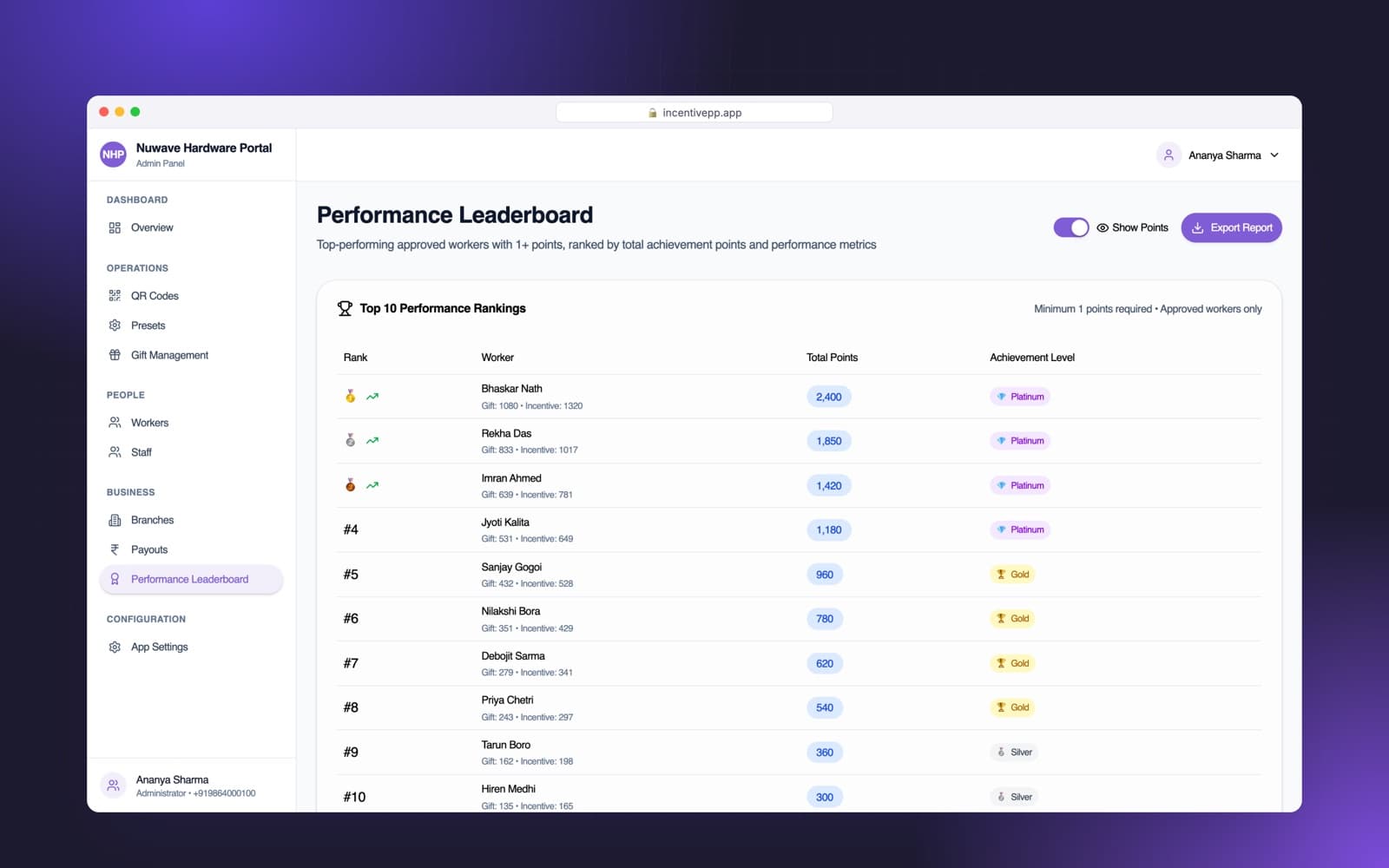Click the Overview grid icon

pyautogui.click(x=115, y=227)
